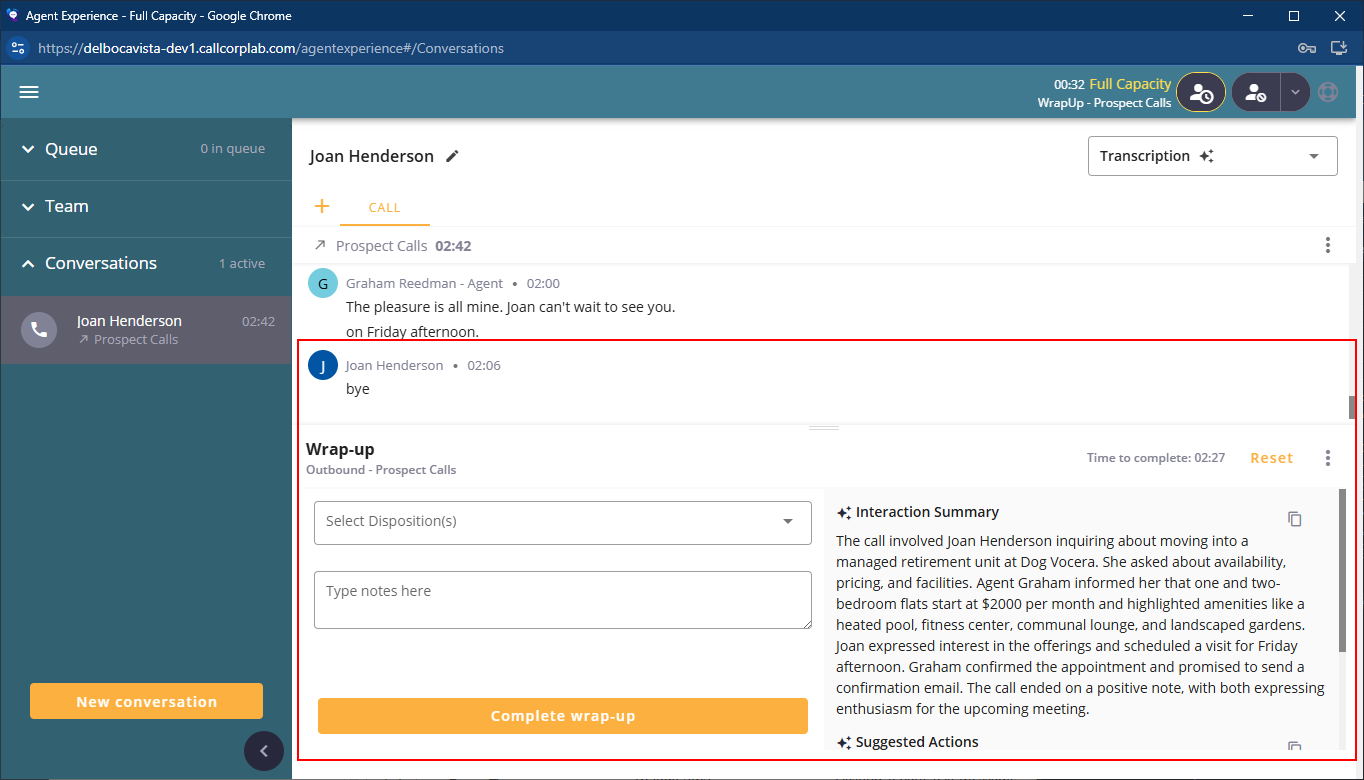Open Wrap-up panel more options menu

(x=1328, y=458)
